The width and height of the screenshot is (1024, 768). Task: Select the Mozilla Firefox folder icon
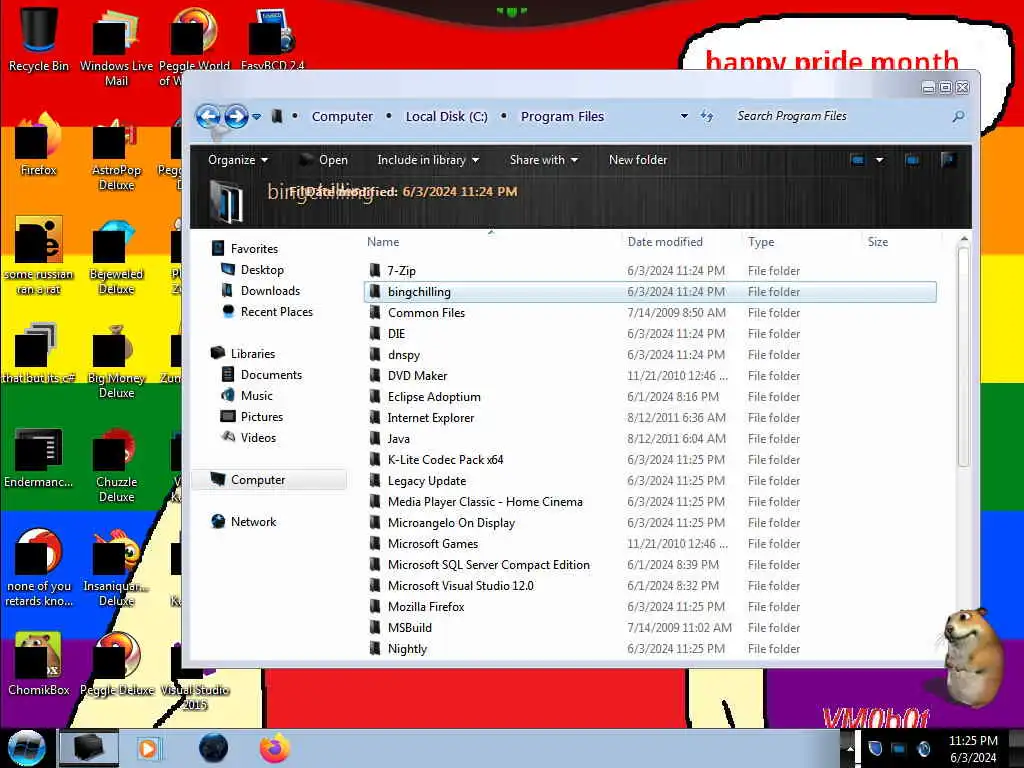point(375,607)
